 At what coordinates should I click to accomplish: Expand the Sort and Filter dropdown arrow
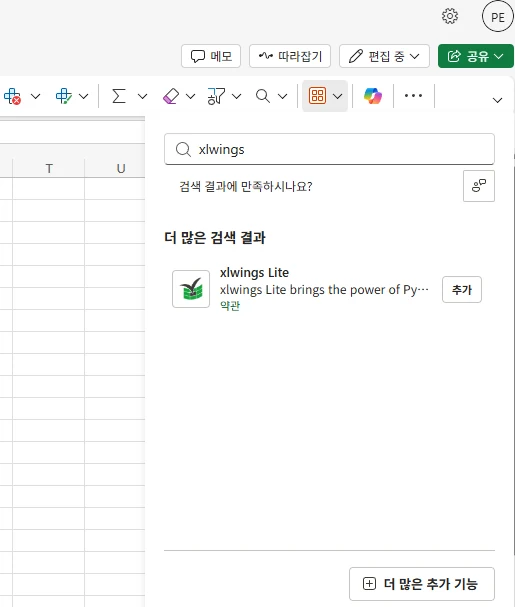236,96
